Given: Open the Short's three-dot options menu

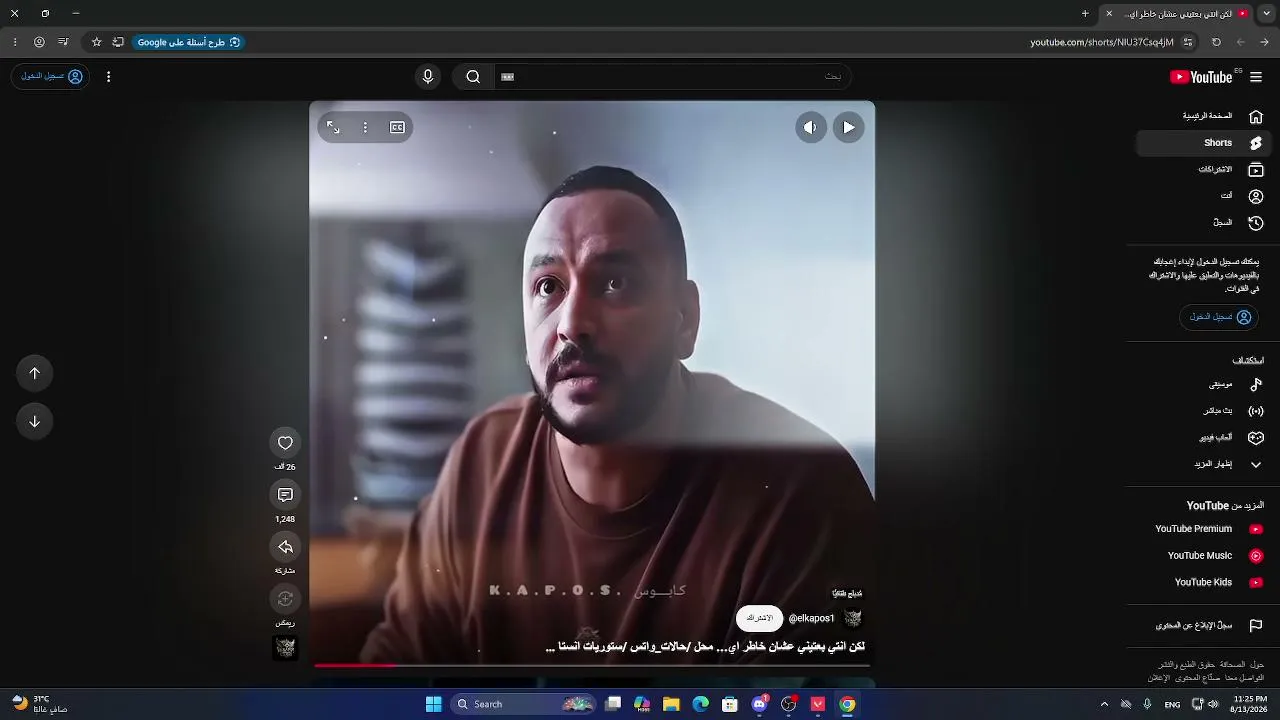Looking at the screenshot, I should tap(365, 127).
